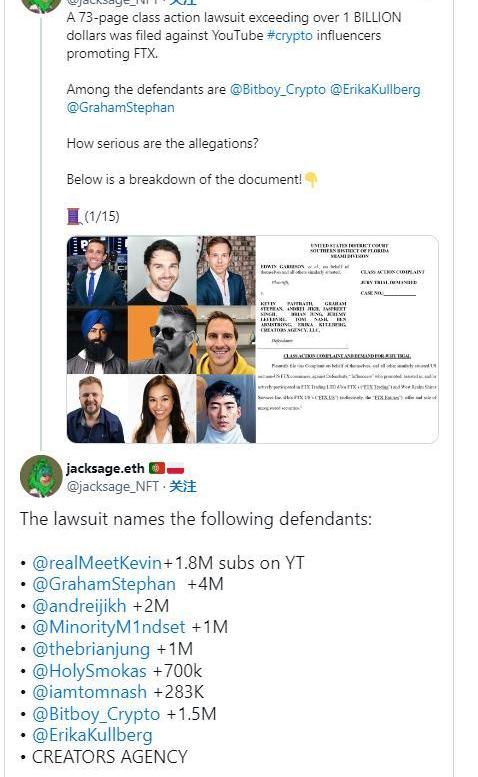Open @andreijikh profile link
Image resolution: width=478 pixels, height=777 pixels.
click(x=79, y=606)
